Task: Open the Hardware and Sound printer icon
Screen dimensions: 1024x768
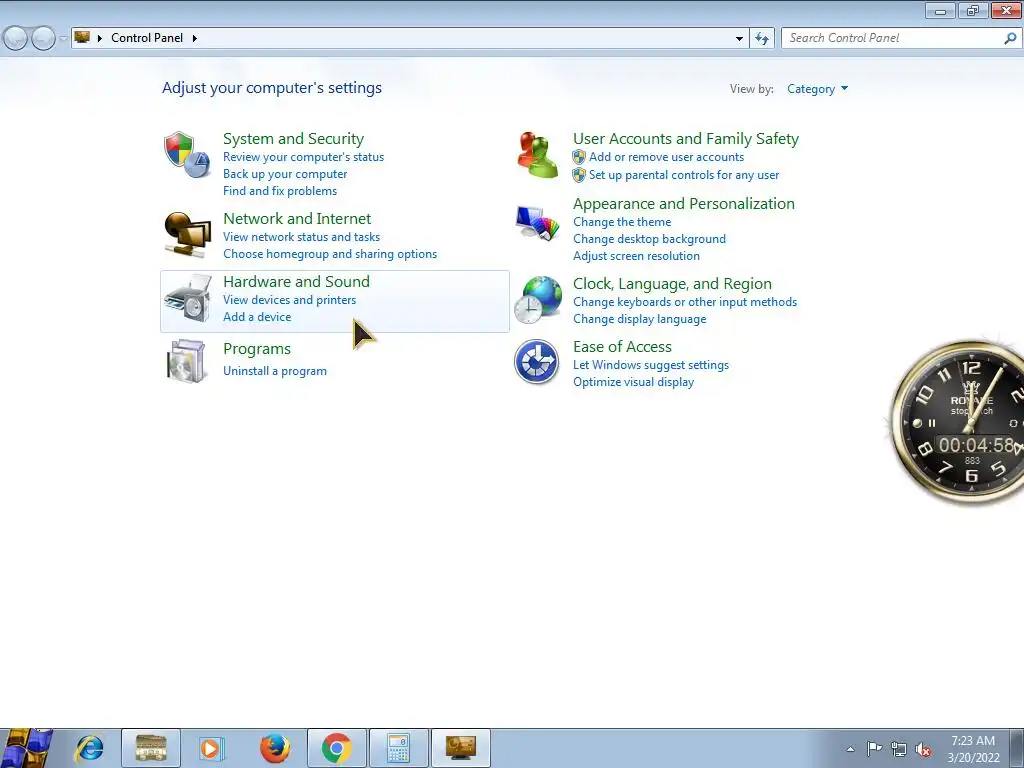Action: coord(187,299)
